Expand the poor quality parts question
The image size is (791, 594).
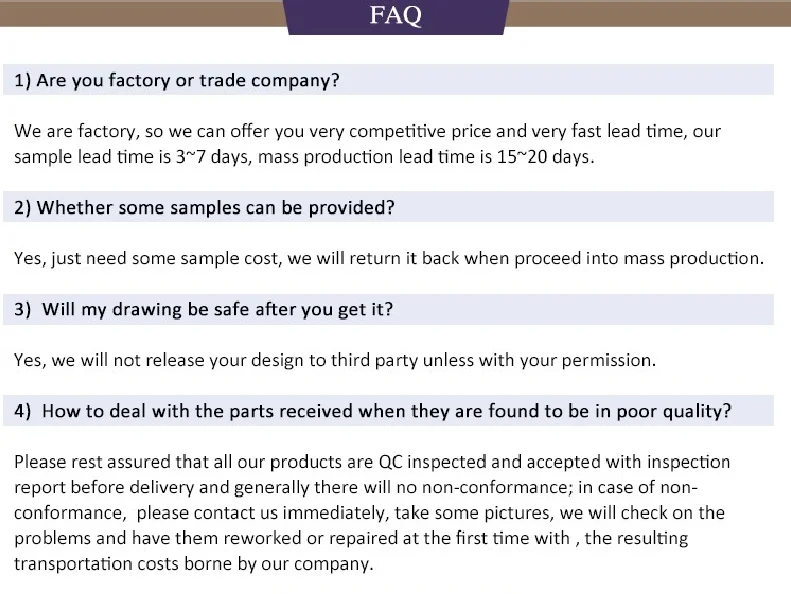[x=372, y=411]
